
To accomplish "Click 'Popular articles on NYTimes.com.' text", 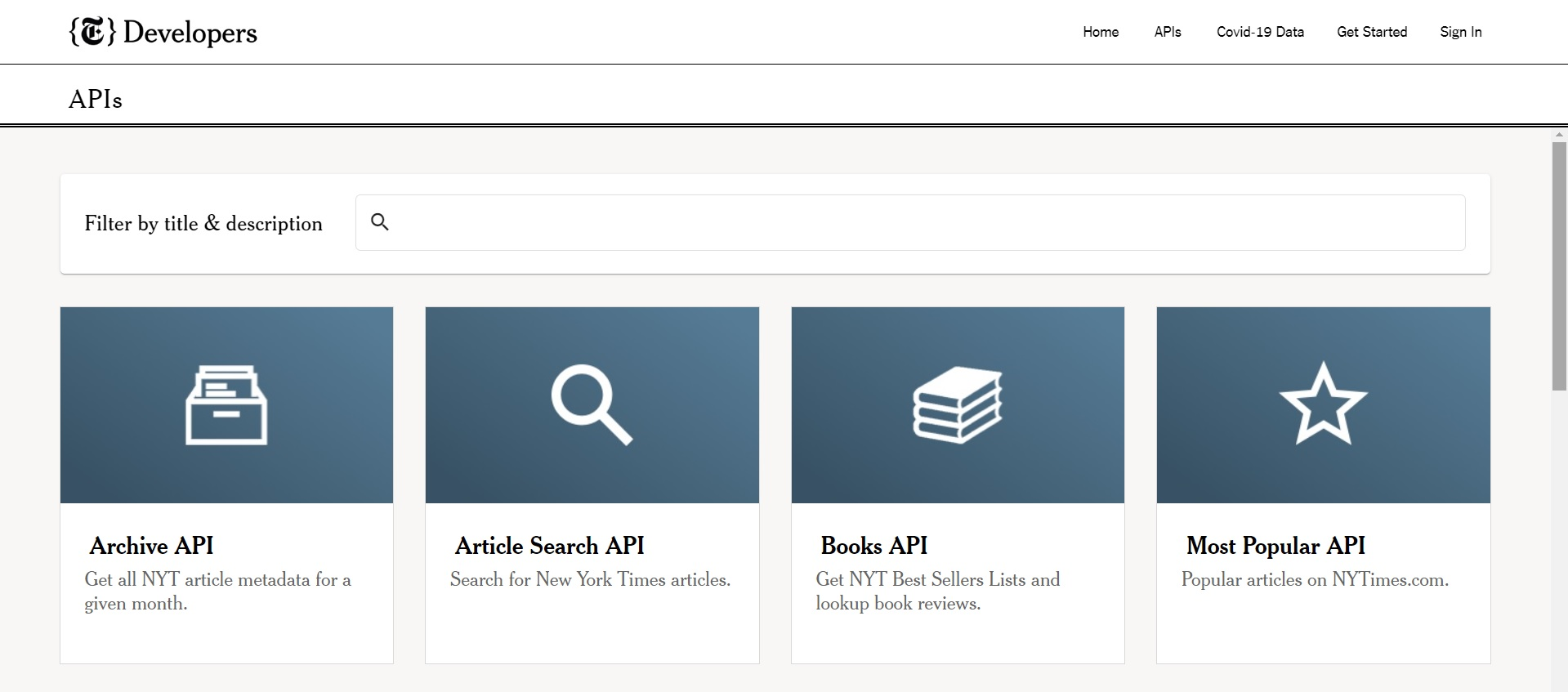I will (1315, 579).
